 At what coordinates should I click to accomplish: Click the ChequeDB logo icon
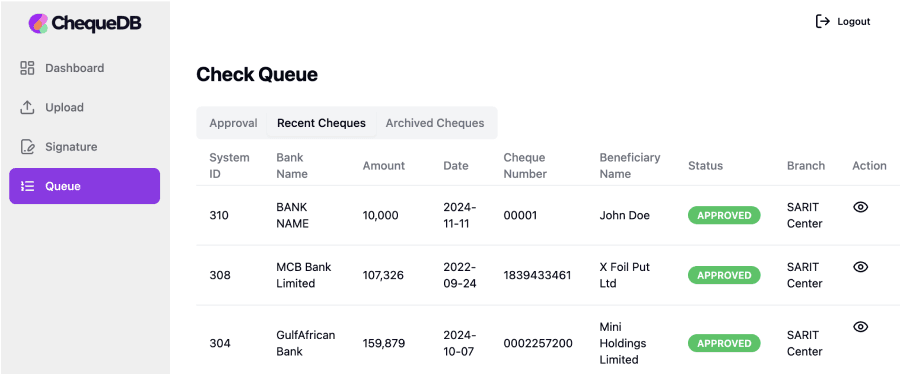pyautogui.click(x=38, y=24)
